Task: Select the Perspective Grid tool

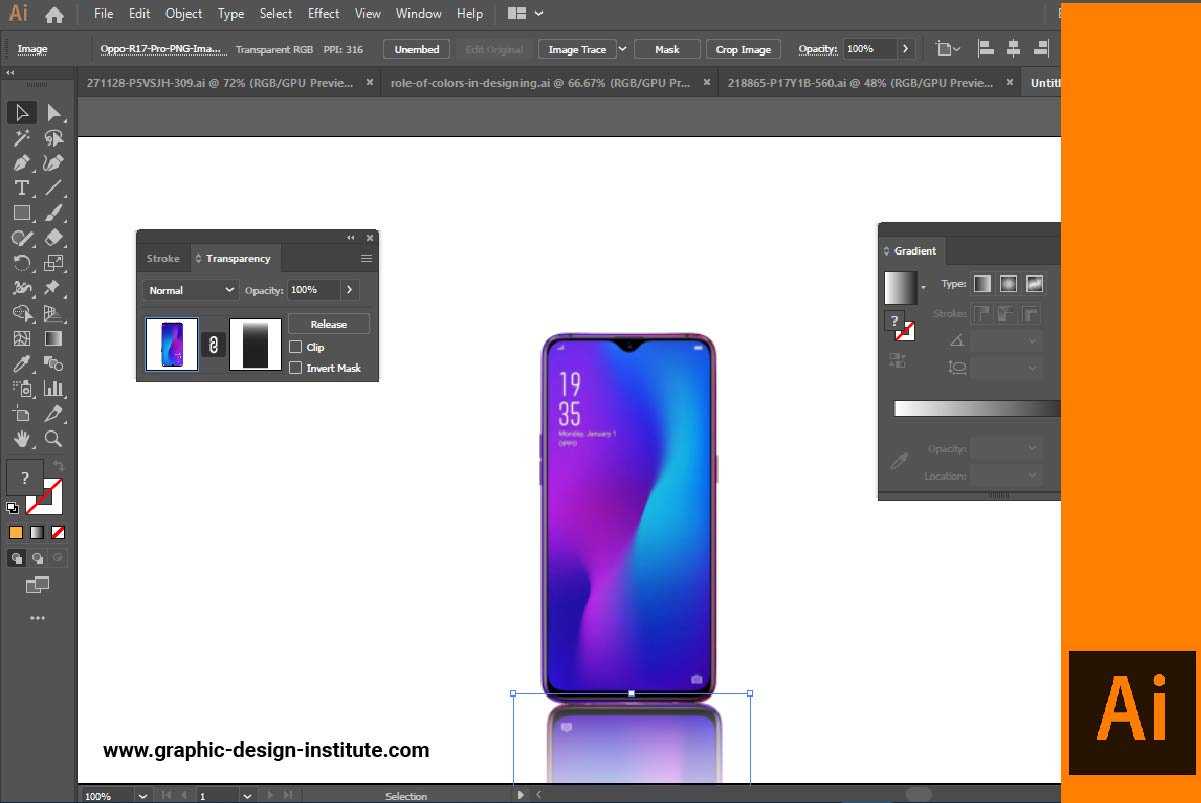Action: coord(54,314)
